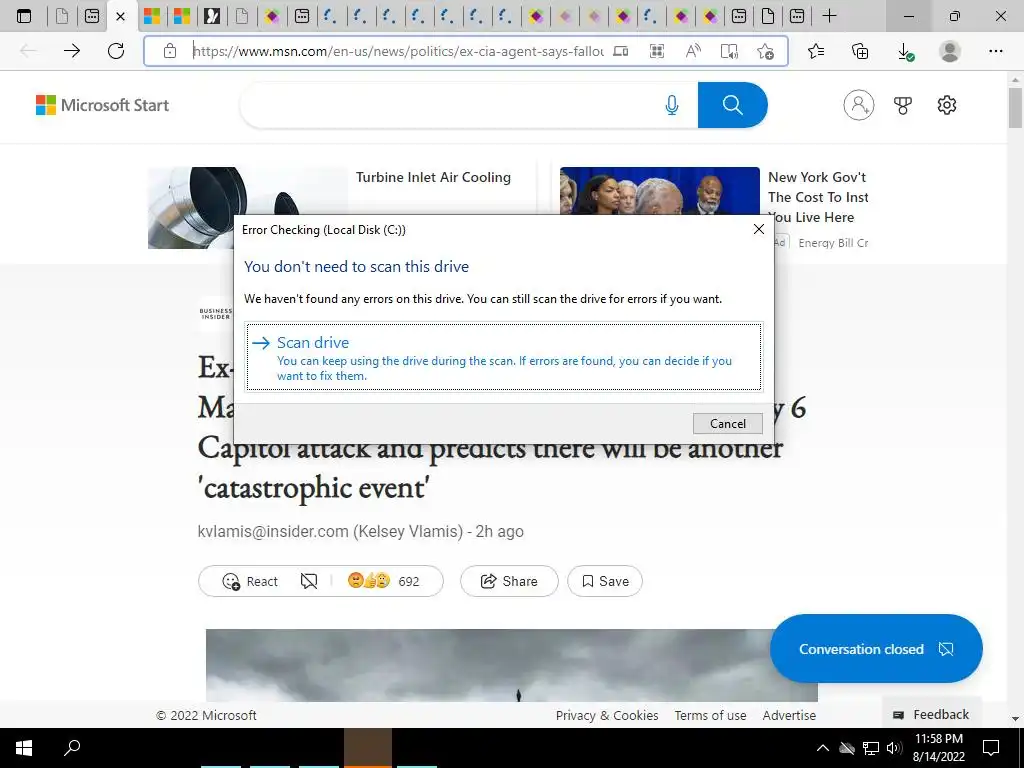The width and height of the screenshot is (1024, 768).
Task: Share the article
Action: (x=509, y=581)
